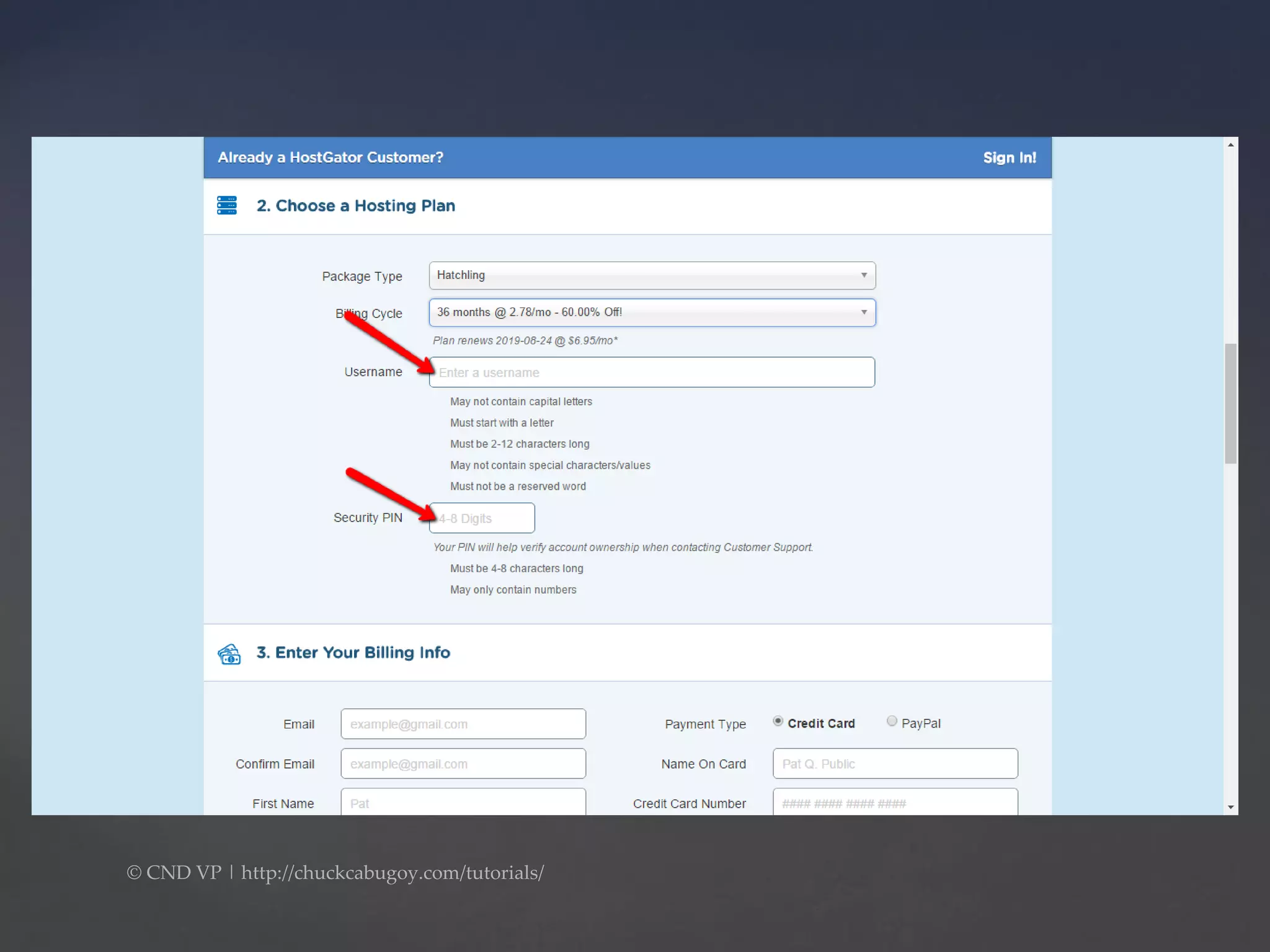Click the Username label
This screenshot has width=1270, height=952.
373,372
